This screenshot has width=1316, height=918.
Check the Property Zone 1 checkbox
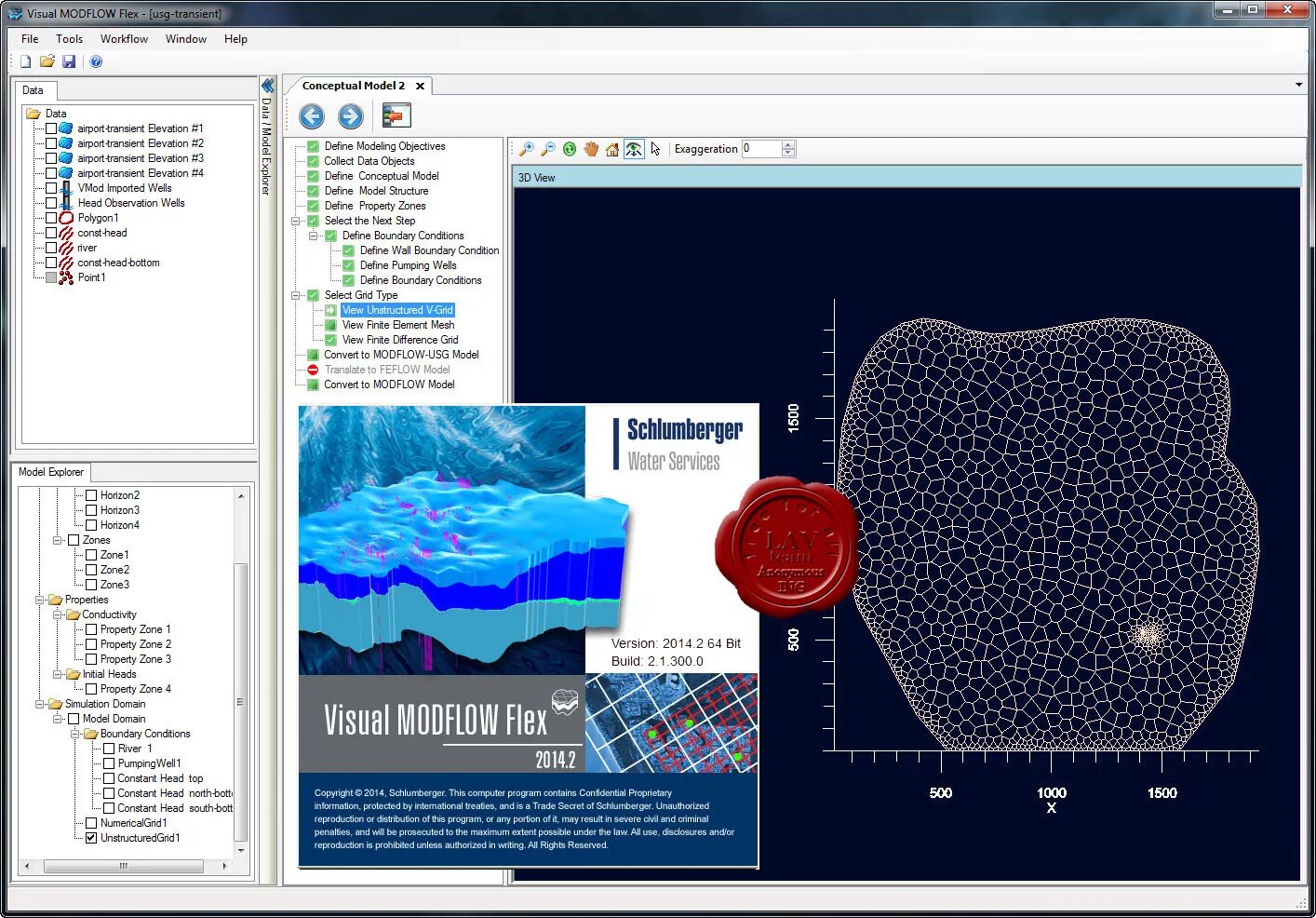(91, 629)
